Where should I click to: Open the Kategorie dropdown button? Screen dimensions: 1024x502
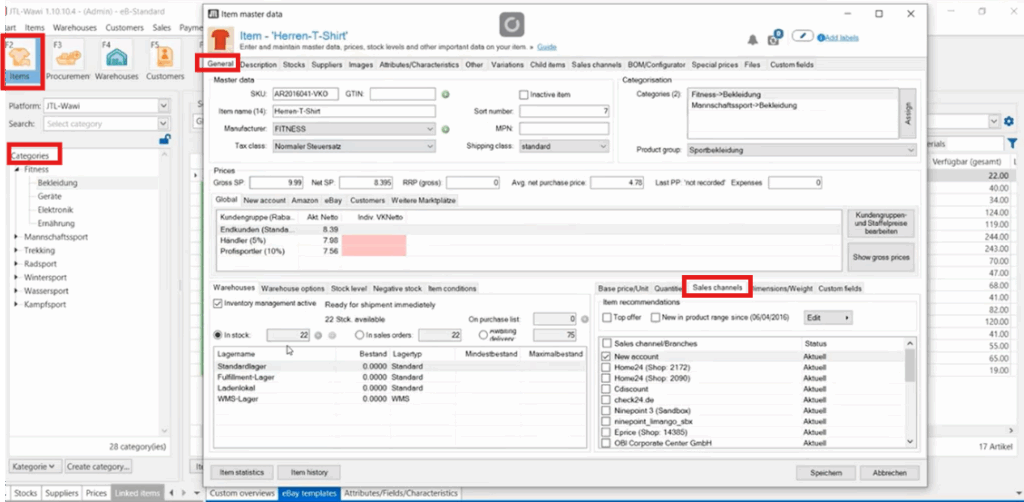click(x=36, y=467)
